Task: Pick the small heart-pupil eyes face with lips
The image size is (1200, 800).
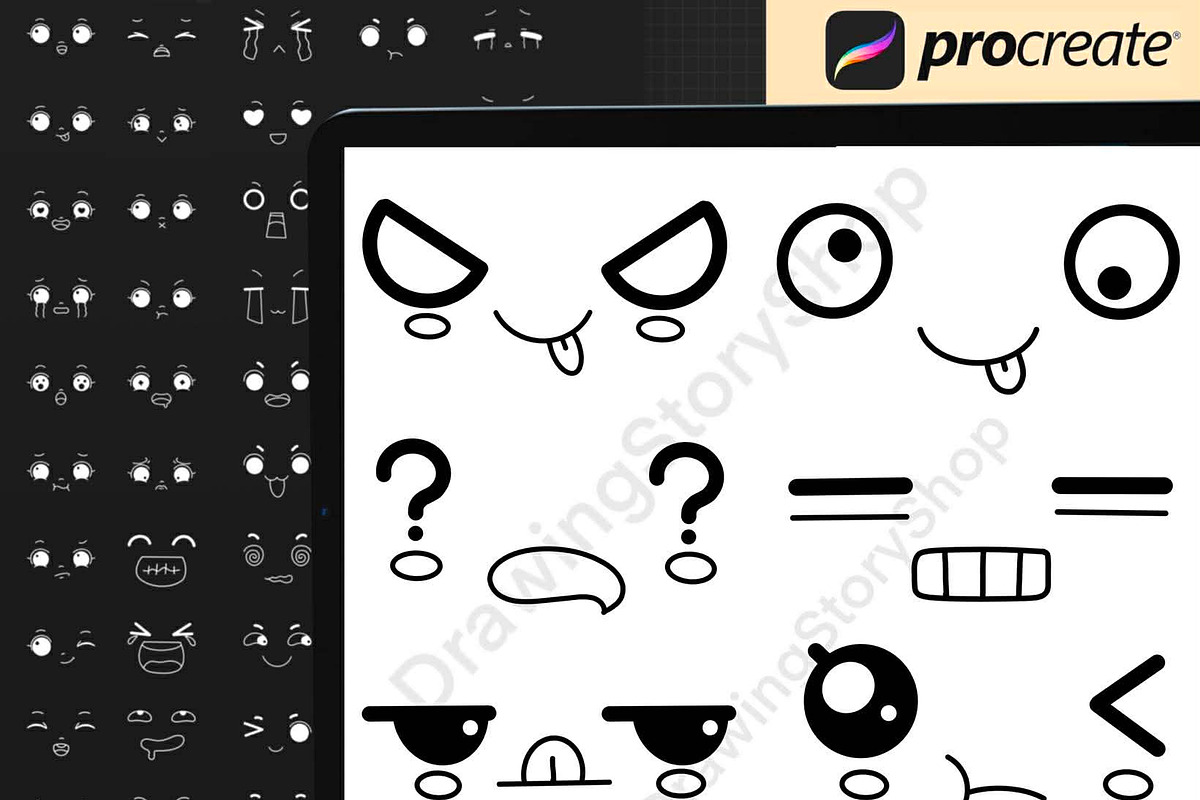Action: coord(60,211)
